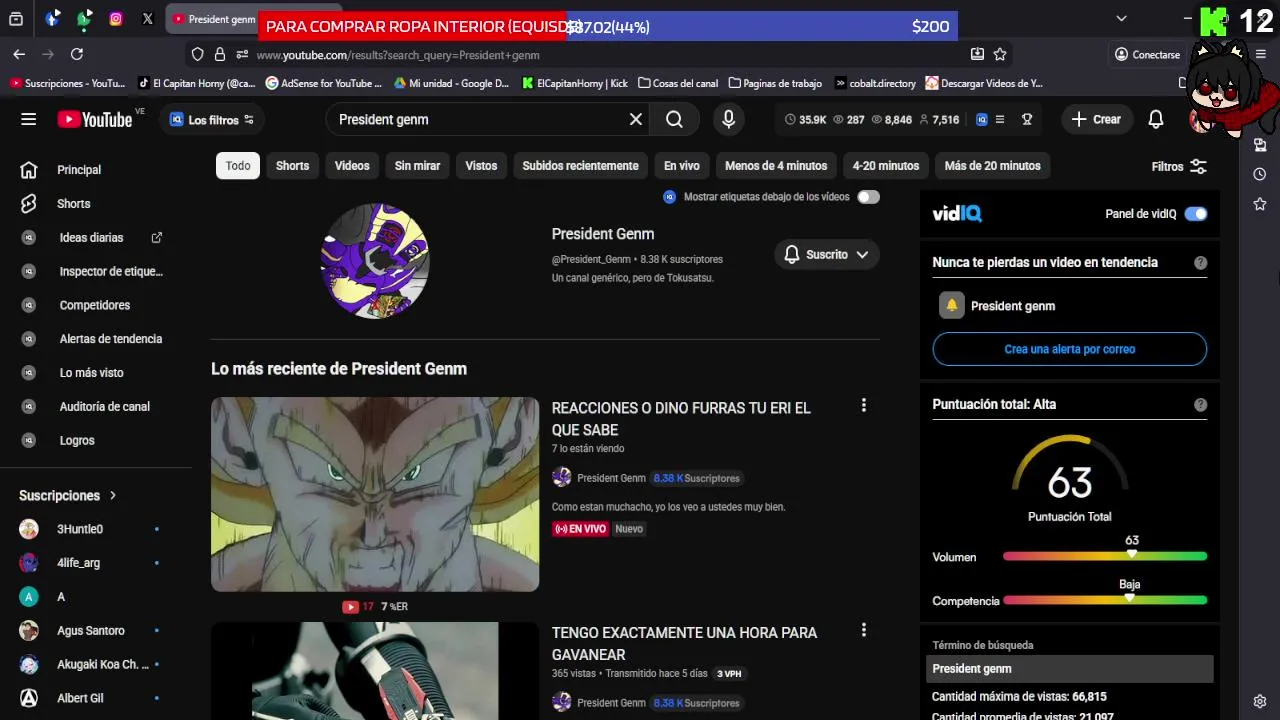The width and height of the screenshot is (1280, 720).
Task: Open ElCapitanHorny | Kick bookmark
Action: click(575, 84)
